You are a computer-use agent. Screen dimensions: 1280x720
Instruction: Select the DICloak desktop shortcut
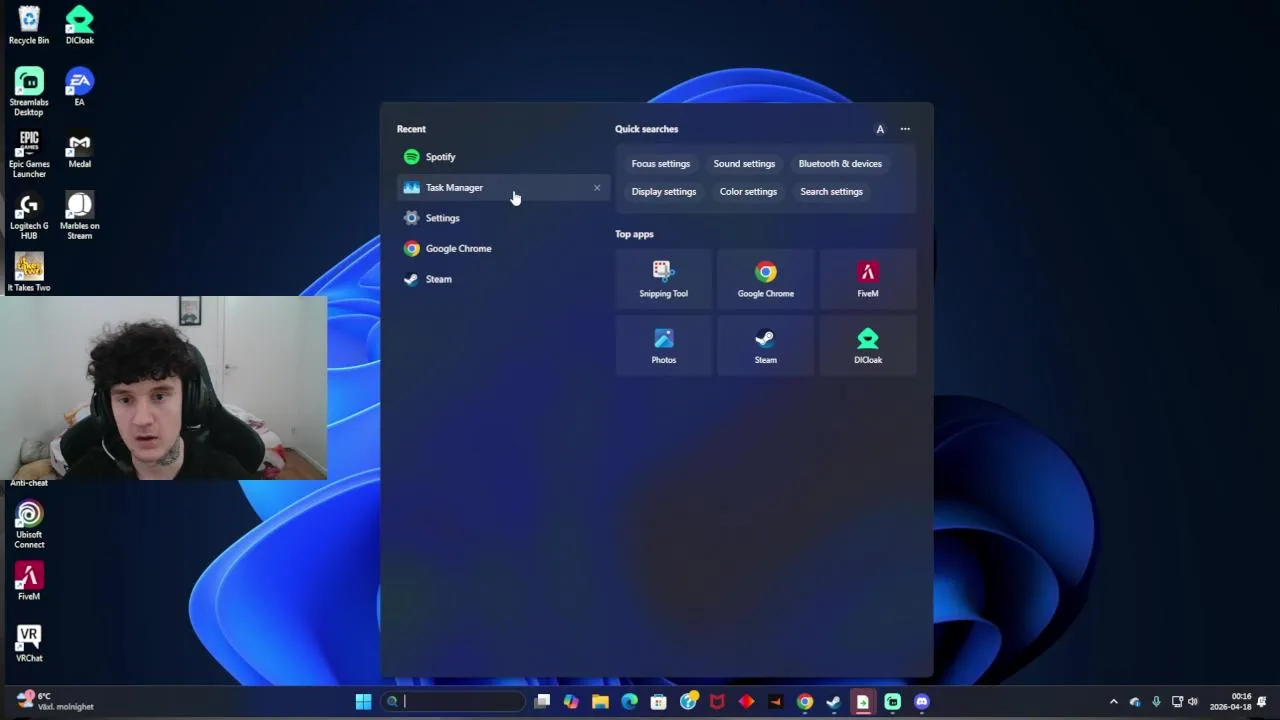[80, 26]
